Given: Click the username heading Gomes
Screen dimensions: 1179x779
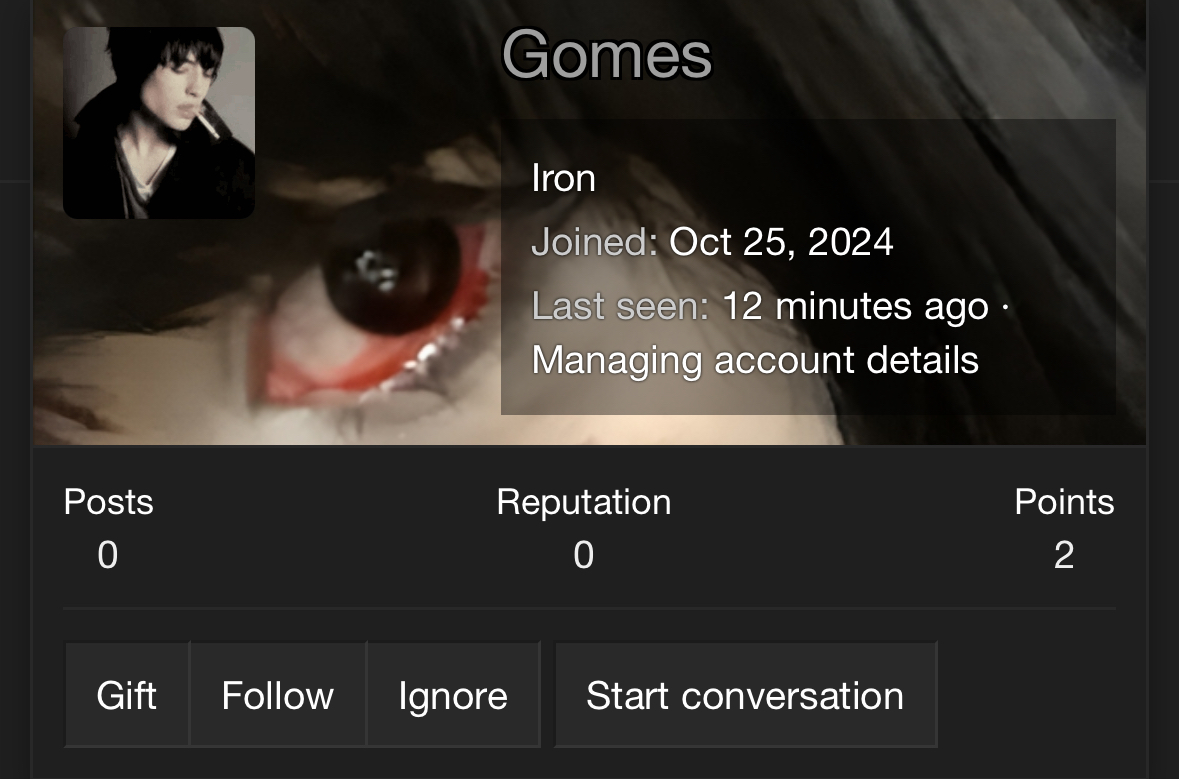Looking at the screenshot, I should point(606,53).
